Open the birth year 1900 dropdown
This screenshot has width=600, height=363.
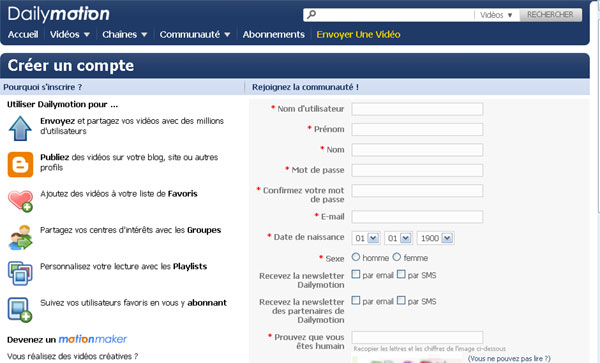(x=435, y=238)
